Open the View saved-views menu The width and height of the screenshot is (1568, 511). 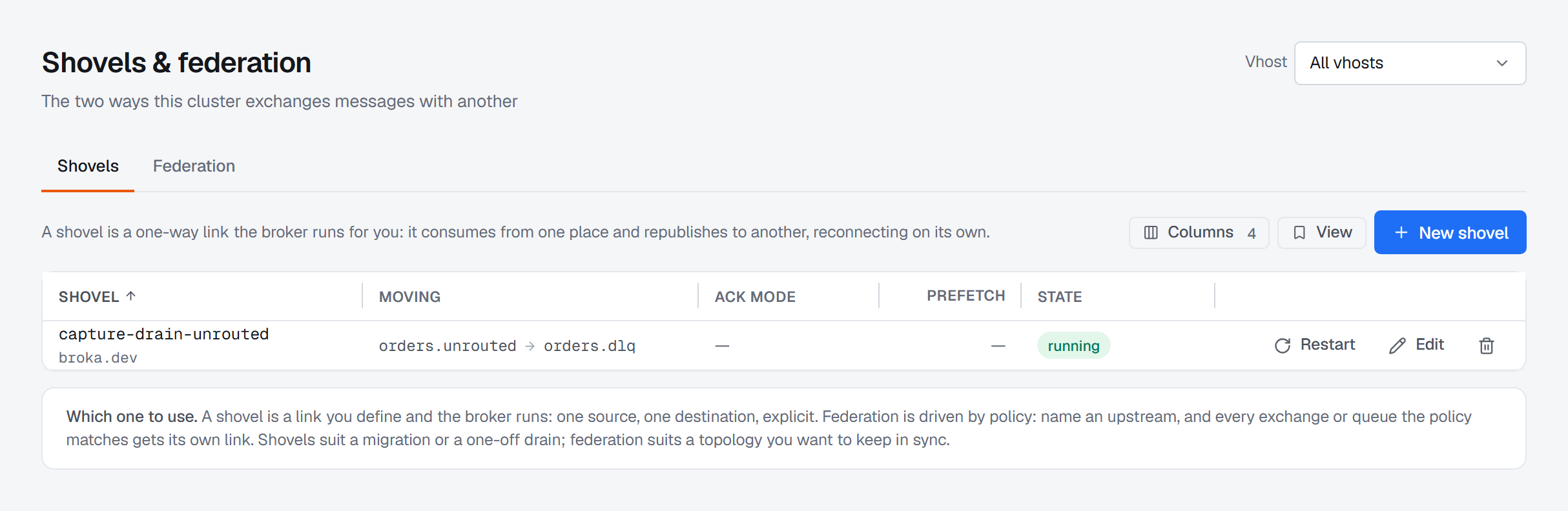coord(1321,232)
